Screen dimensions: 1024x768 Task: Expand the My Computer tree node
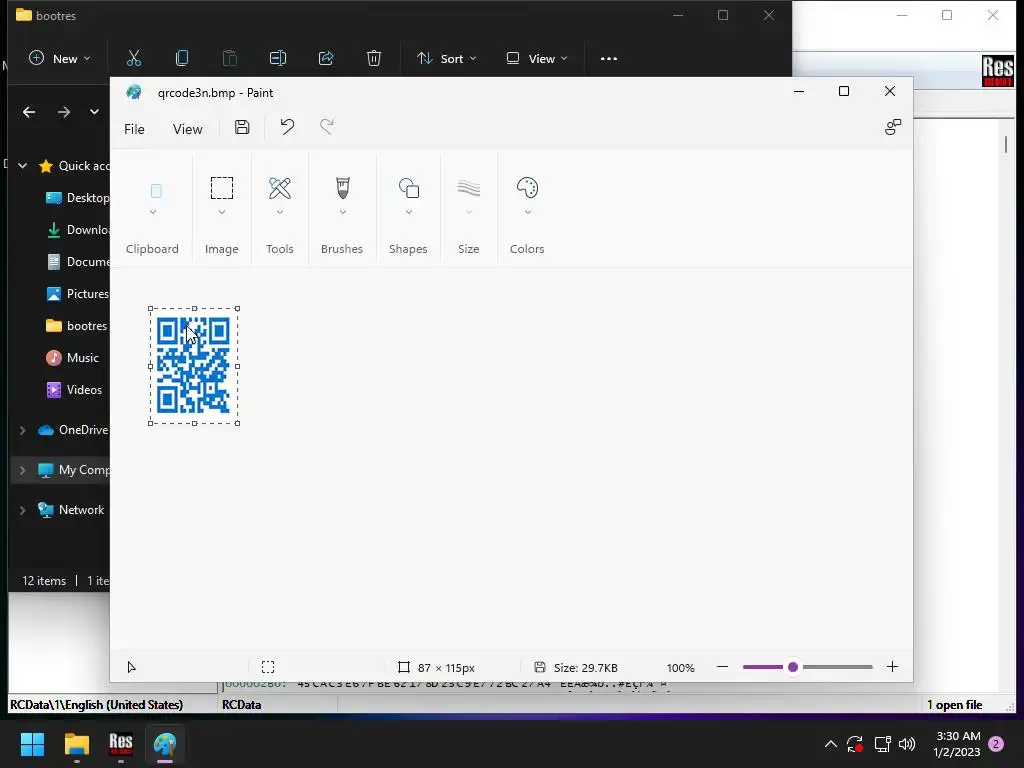(23, 470)
